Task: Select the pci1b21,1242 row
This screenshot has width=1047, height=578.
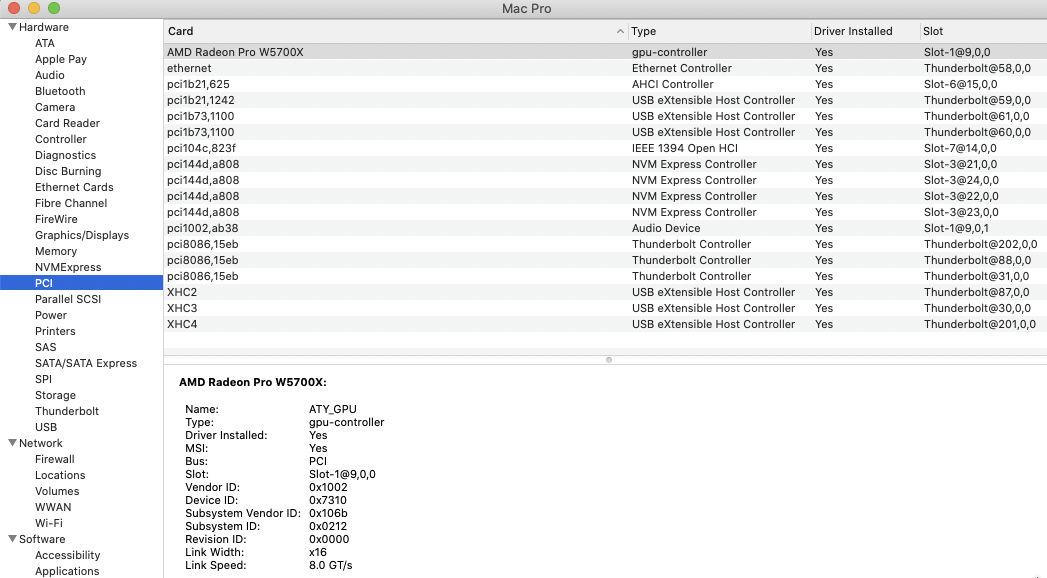Action: coord(605,100)
